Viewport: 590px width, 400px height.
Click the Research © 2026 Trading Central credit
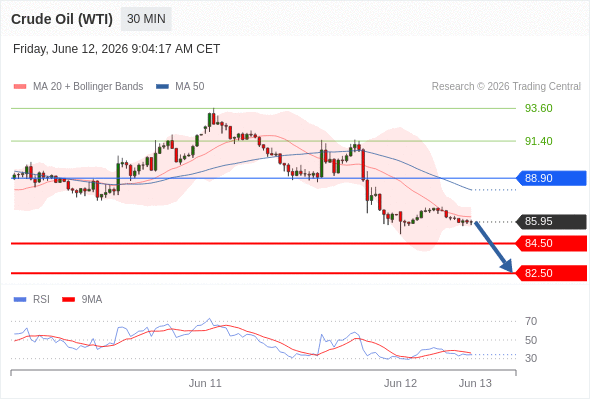[506, 87]
